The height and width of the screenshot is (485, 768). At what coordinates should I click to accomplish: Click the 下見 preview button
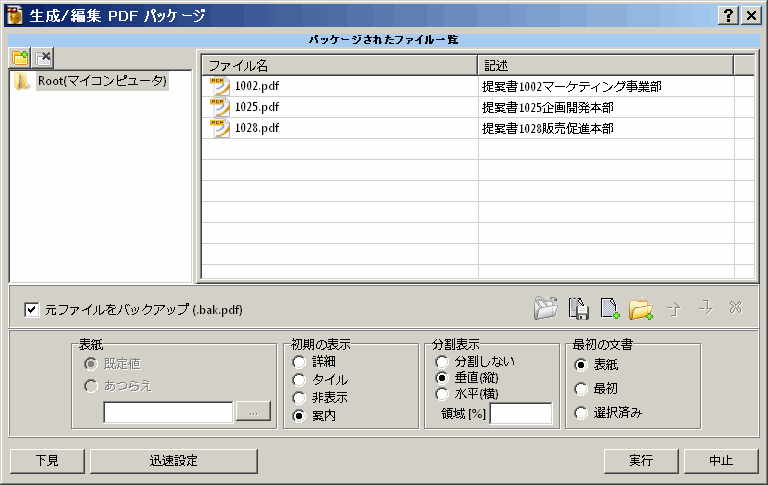pos(48,461)
